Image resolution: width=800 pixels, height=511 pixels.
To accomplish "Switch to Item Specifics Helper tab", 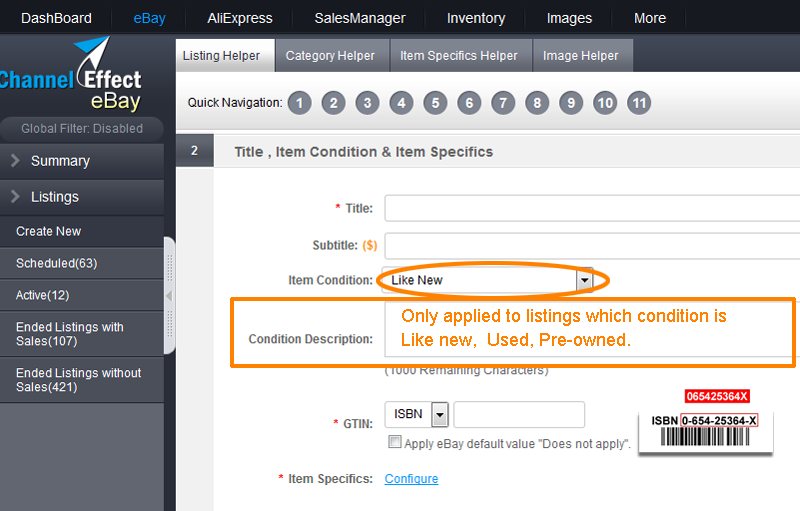I will (461, 56).
